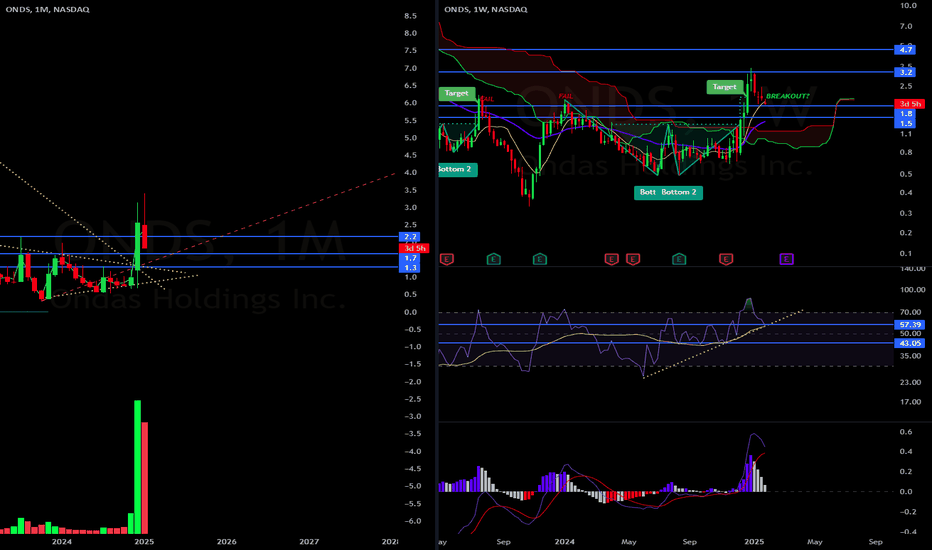This screenshot has height=550, width=932.
Task: Click the green earnings marker just before 2024
Action: [539, 259]
